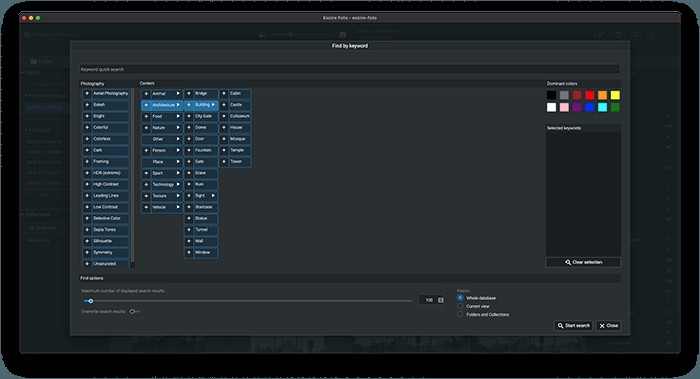Select the Person category label

pos(159,150)
